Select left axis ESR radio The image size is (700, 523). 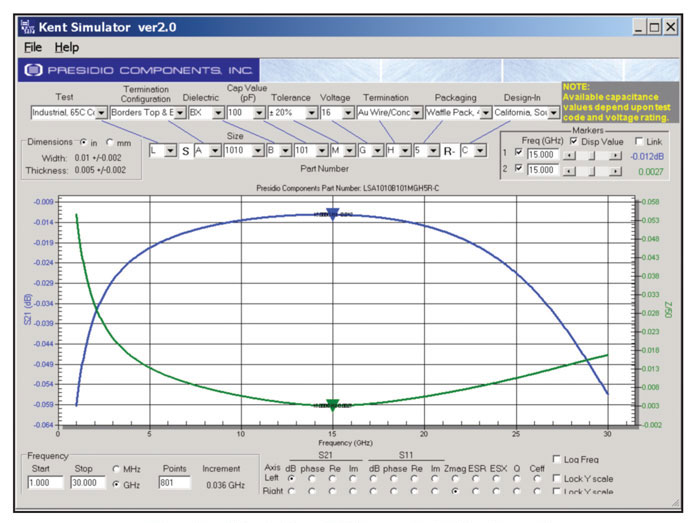(x=476, y=479)
